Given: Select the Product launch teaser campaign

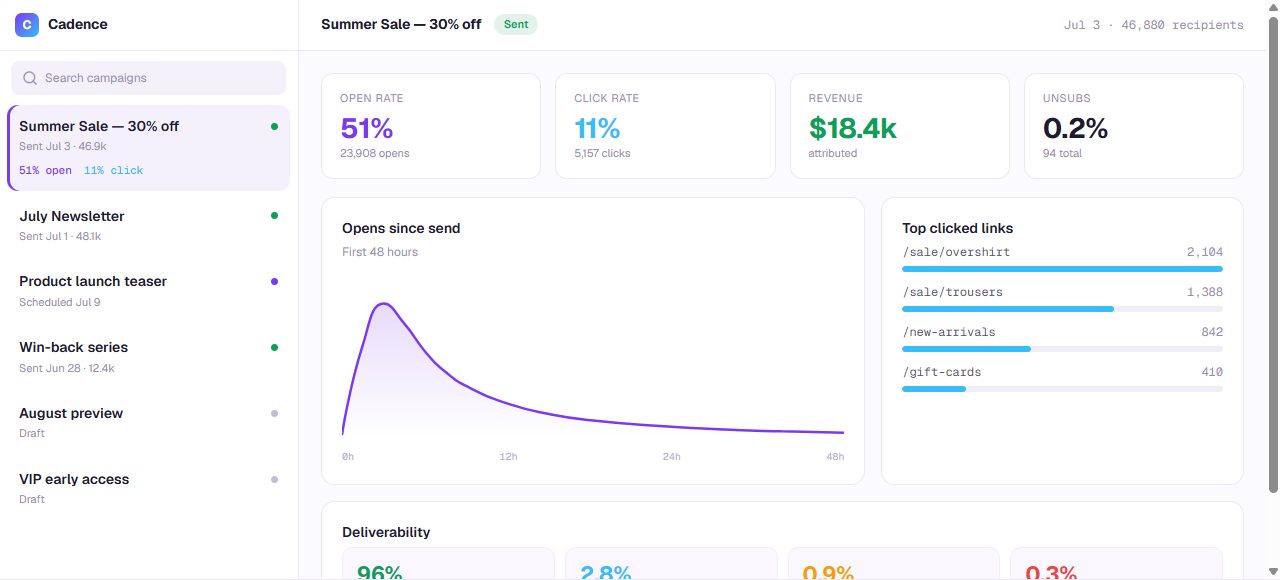Looking at the screenshot, I should pyautogui.click(x=148, y=292).
